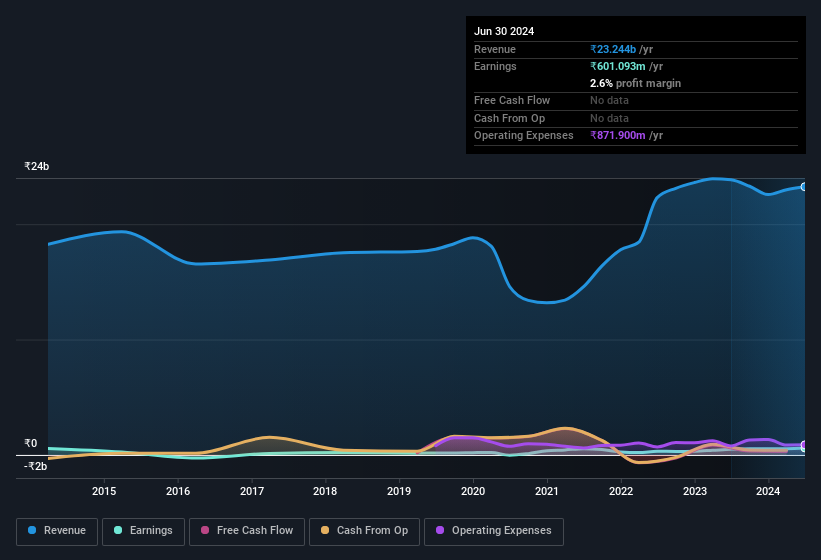Click the 2022 x-axis label
821x560 pixels.
click(621, 491)
